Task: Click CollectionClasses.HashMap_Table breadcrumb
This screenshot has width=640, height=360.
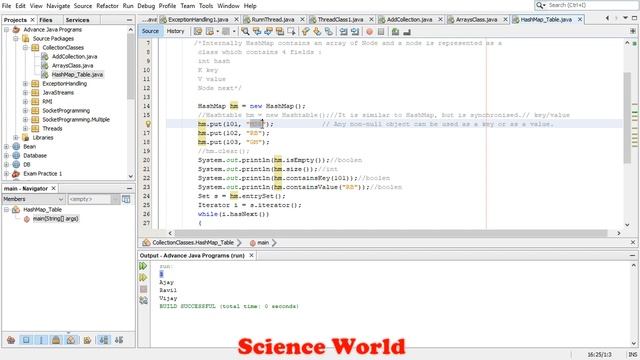Action: point(193,242)
